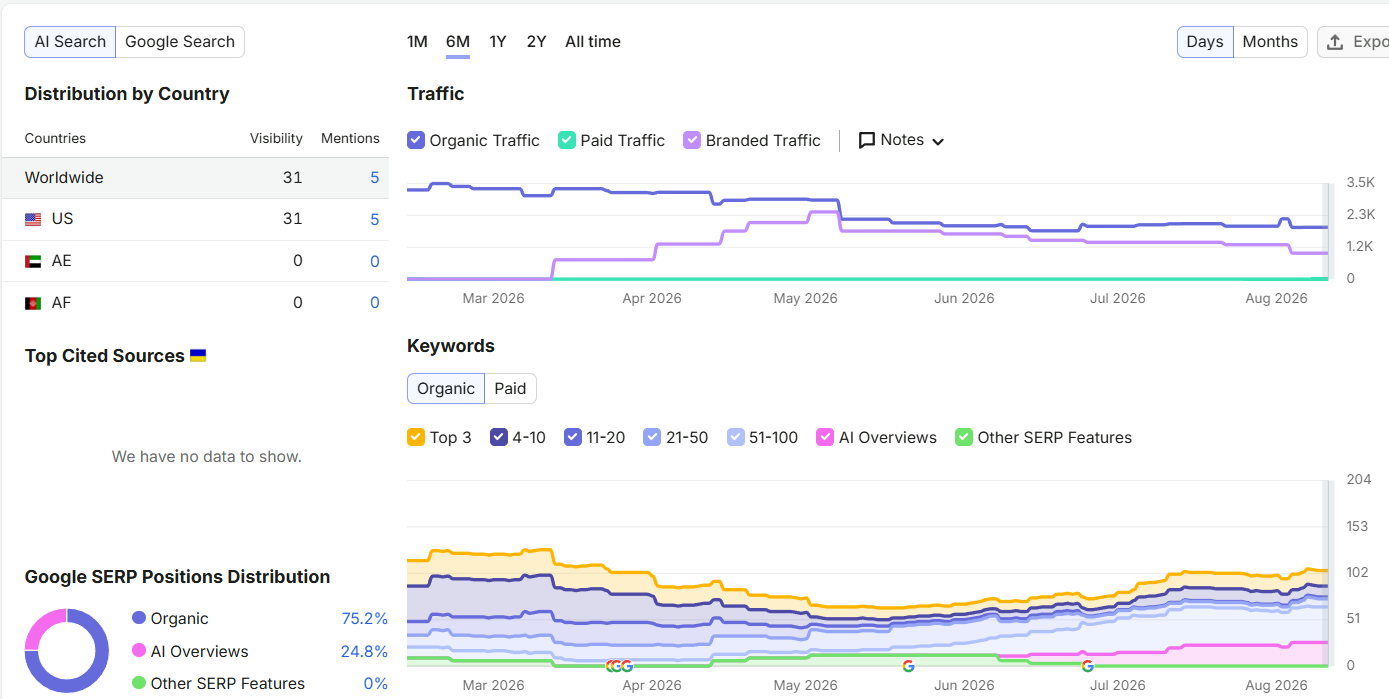This screenshot has width=1389, height=699.
Task: Switch to the Google Search tab
Action: (180, 42)
